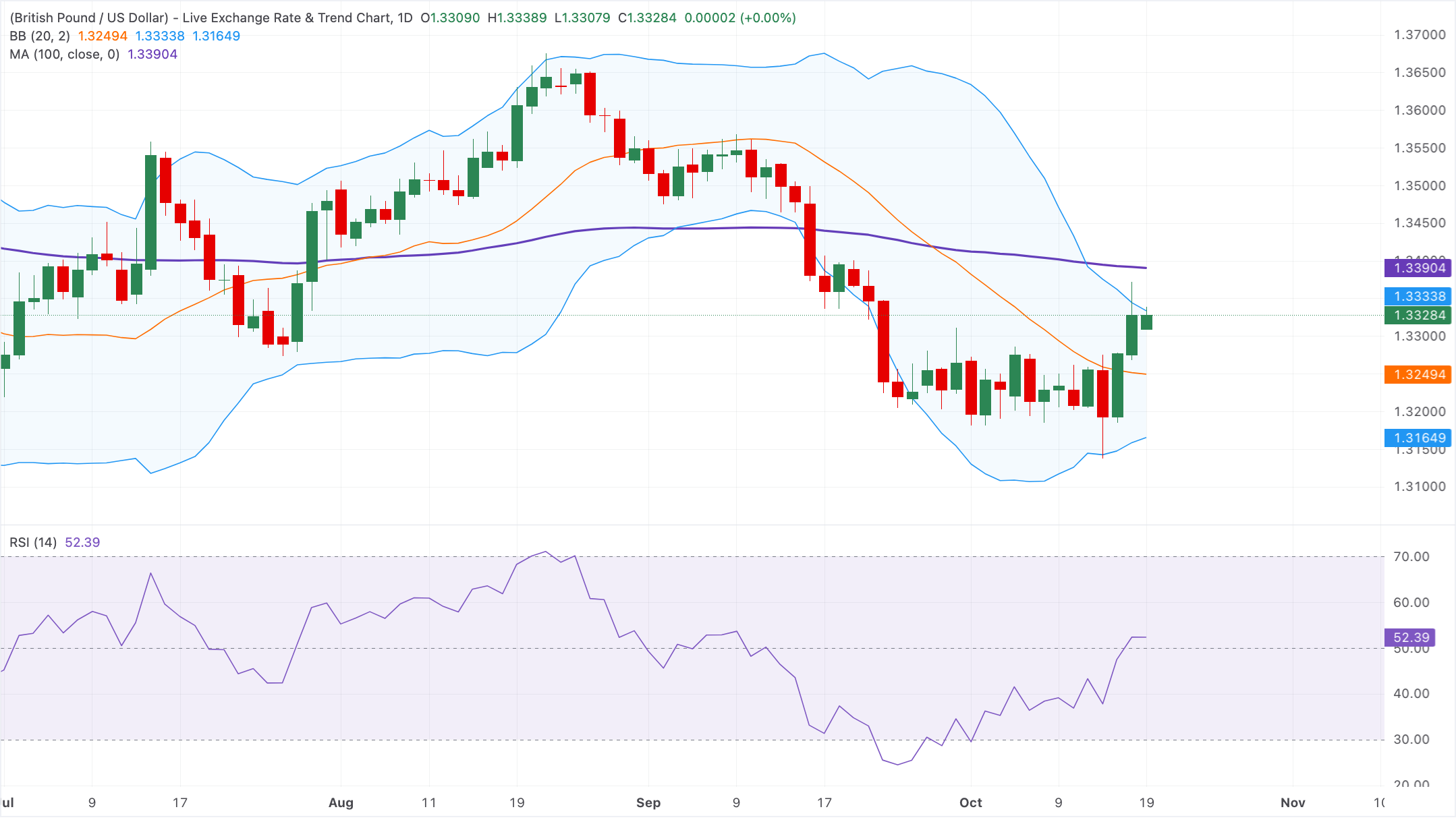Click the 1.35500 price axis label
The height and width of the screenshot is (824, 1456).
(1420, 148)
